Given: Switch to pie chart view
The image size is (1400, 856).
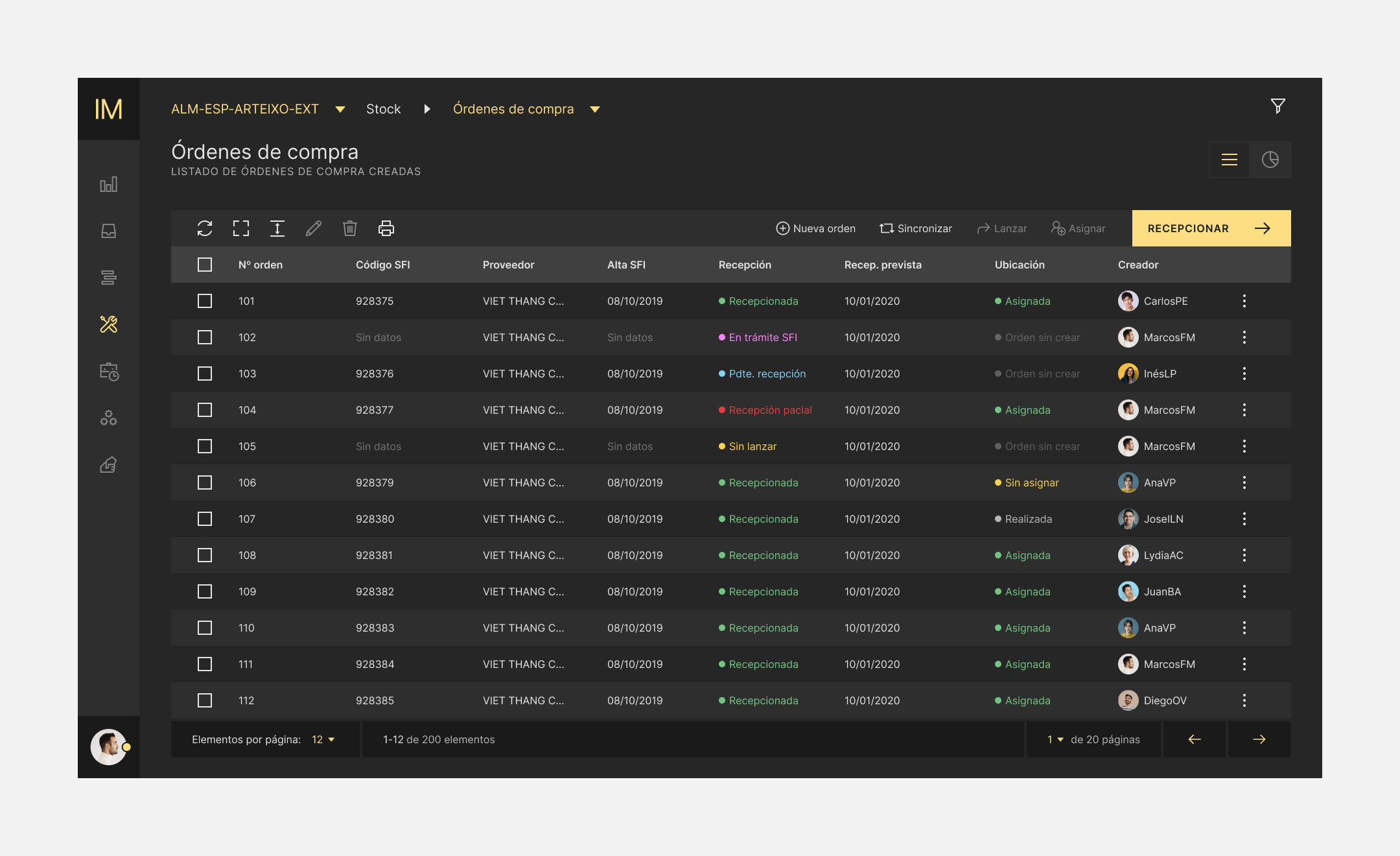Looking at the screenshot, I should click(1270, 160).
